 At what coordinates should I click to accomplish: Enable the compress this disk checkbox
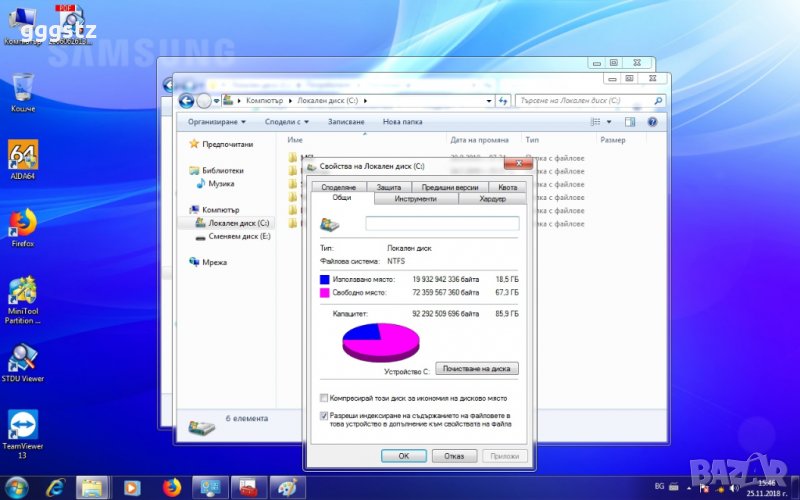(323, 398)
